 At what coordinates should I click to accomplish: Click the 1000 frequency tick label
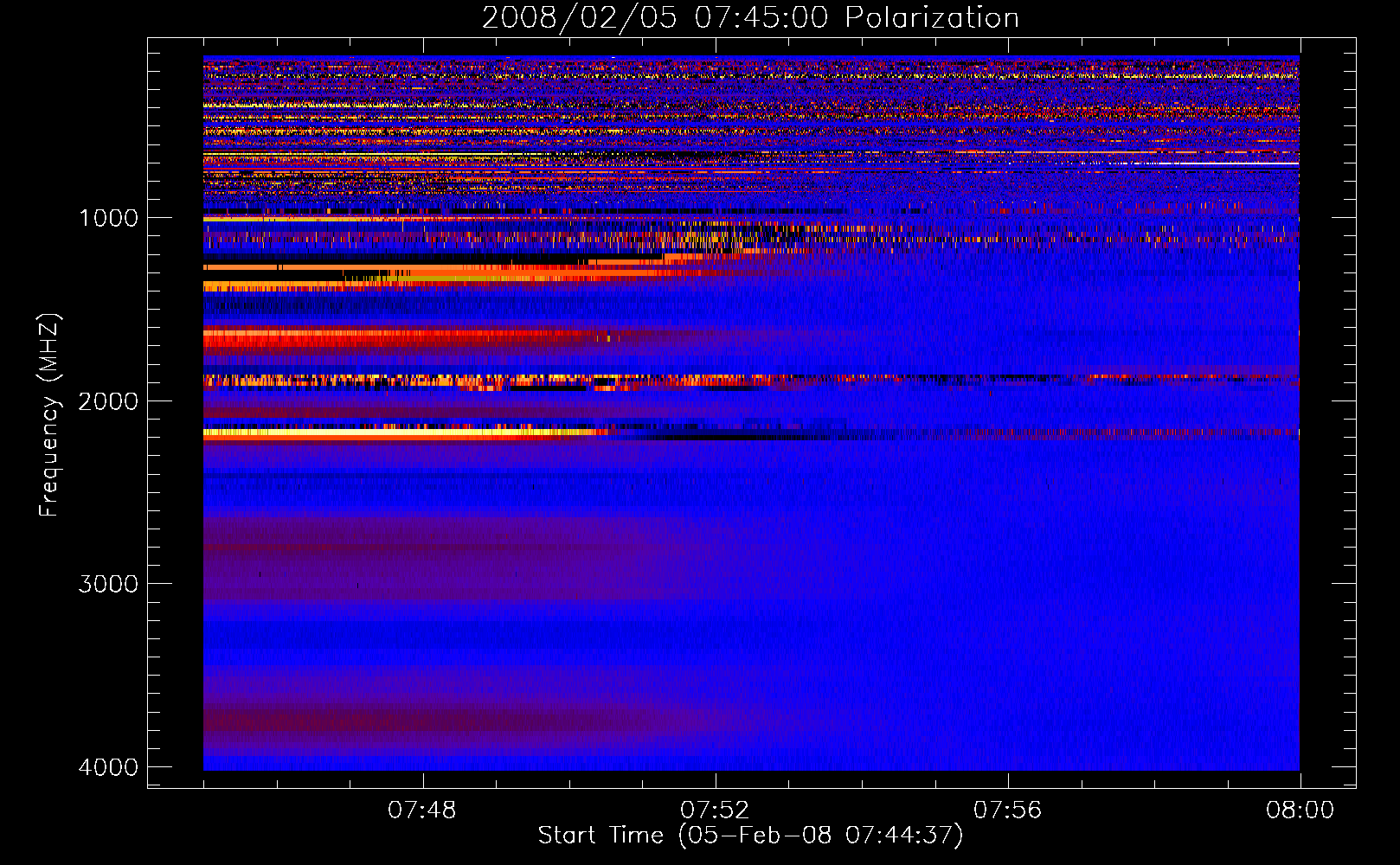coord(108,218)
